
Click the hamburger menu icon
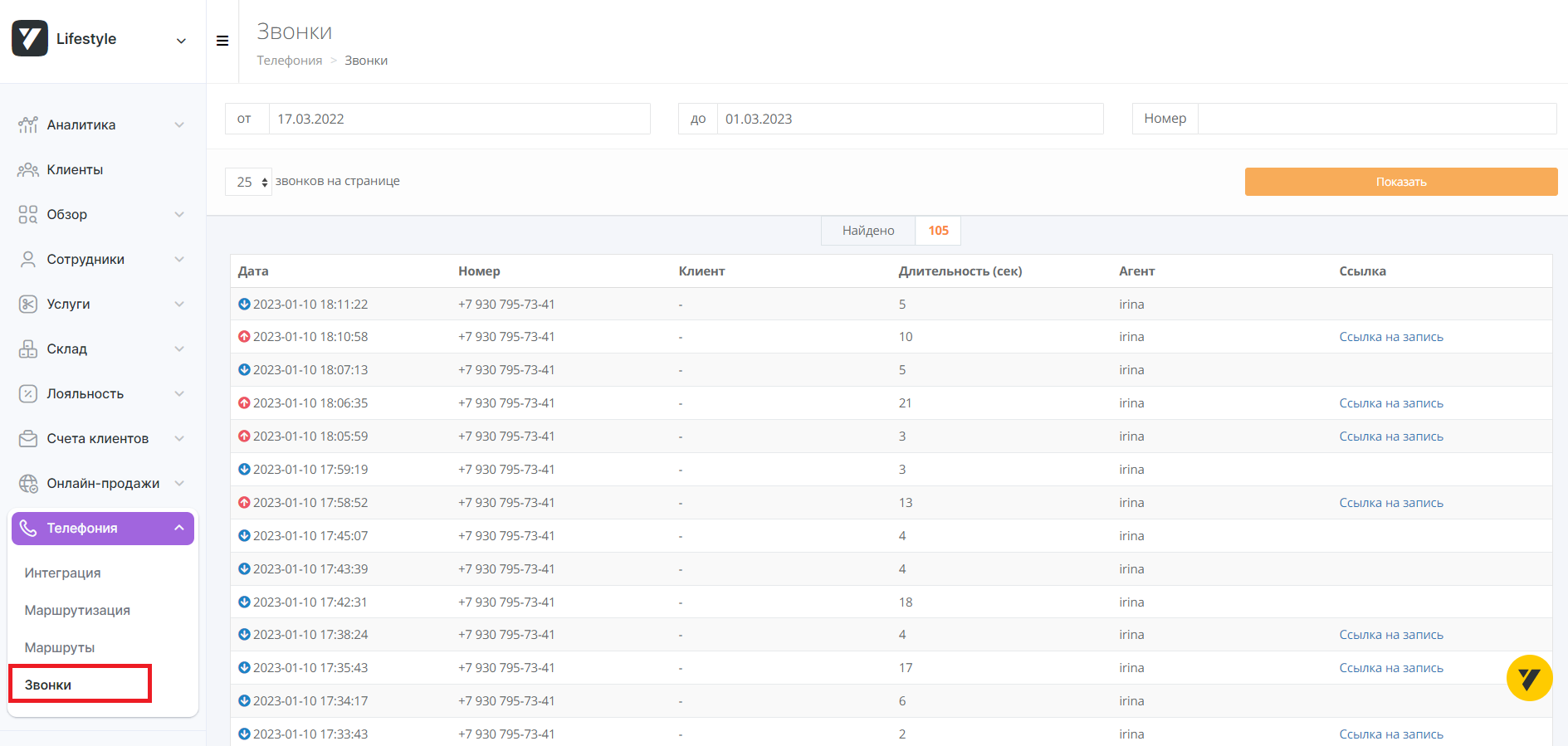[222, 41]
